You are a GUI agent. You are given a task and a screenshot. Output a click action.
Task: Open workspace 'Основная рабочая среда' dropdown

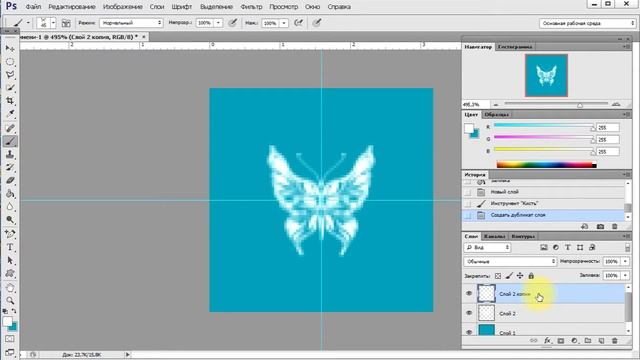click(x=587, y=23)
